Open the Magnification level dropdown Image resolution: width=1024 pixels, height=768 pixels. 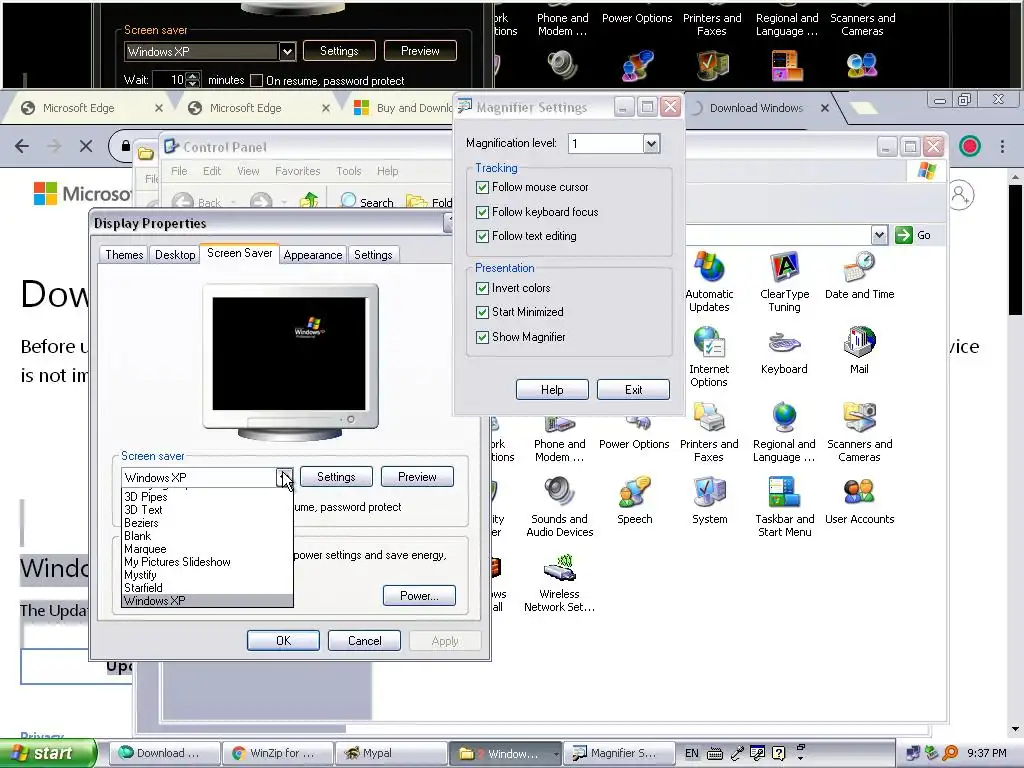point(651,144)
